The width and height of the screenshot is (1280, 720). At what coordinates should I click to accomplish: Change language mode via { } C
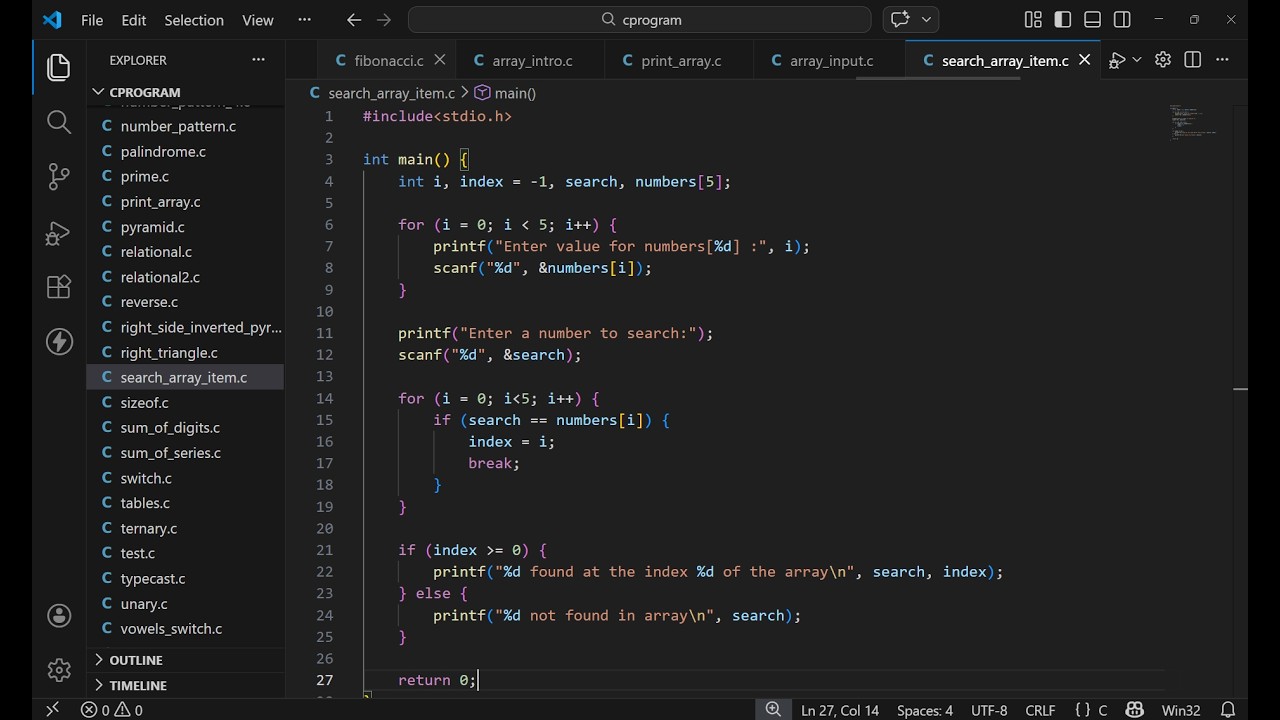[1091, 710]
